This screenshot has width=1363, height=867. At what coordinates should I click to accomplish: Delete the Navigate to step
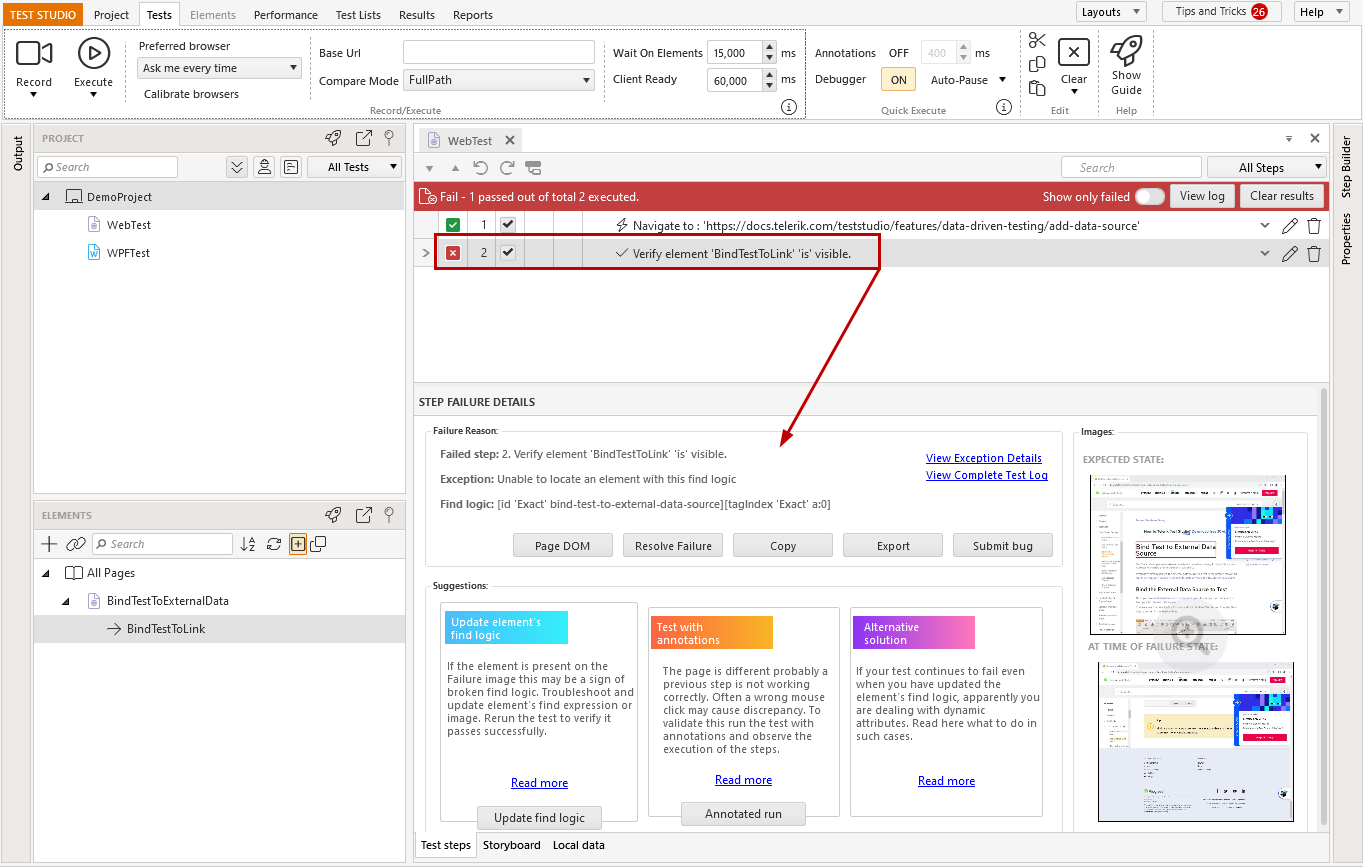(1314, 226)
